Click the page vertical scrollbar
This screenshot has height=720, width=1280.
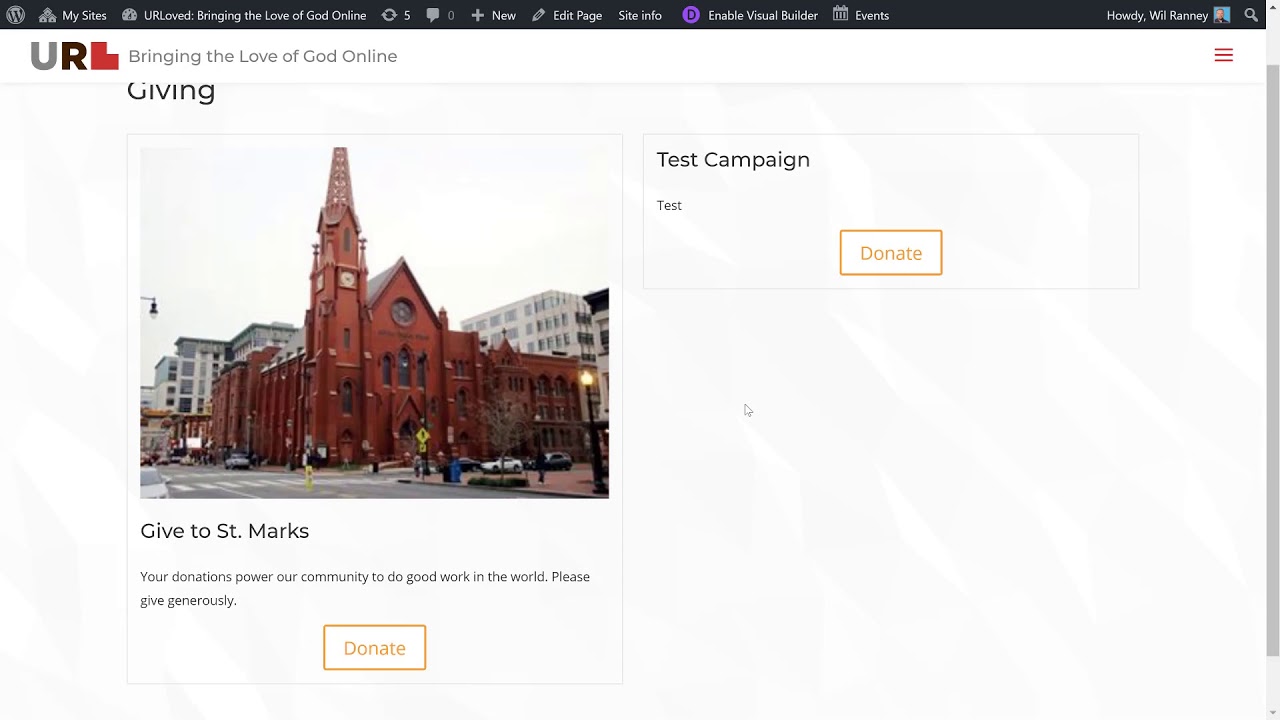coord(1273,360)
